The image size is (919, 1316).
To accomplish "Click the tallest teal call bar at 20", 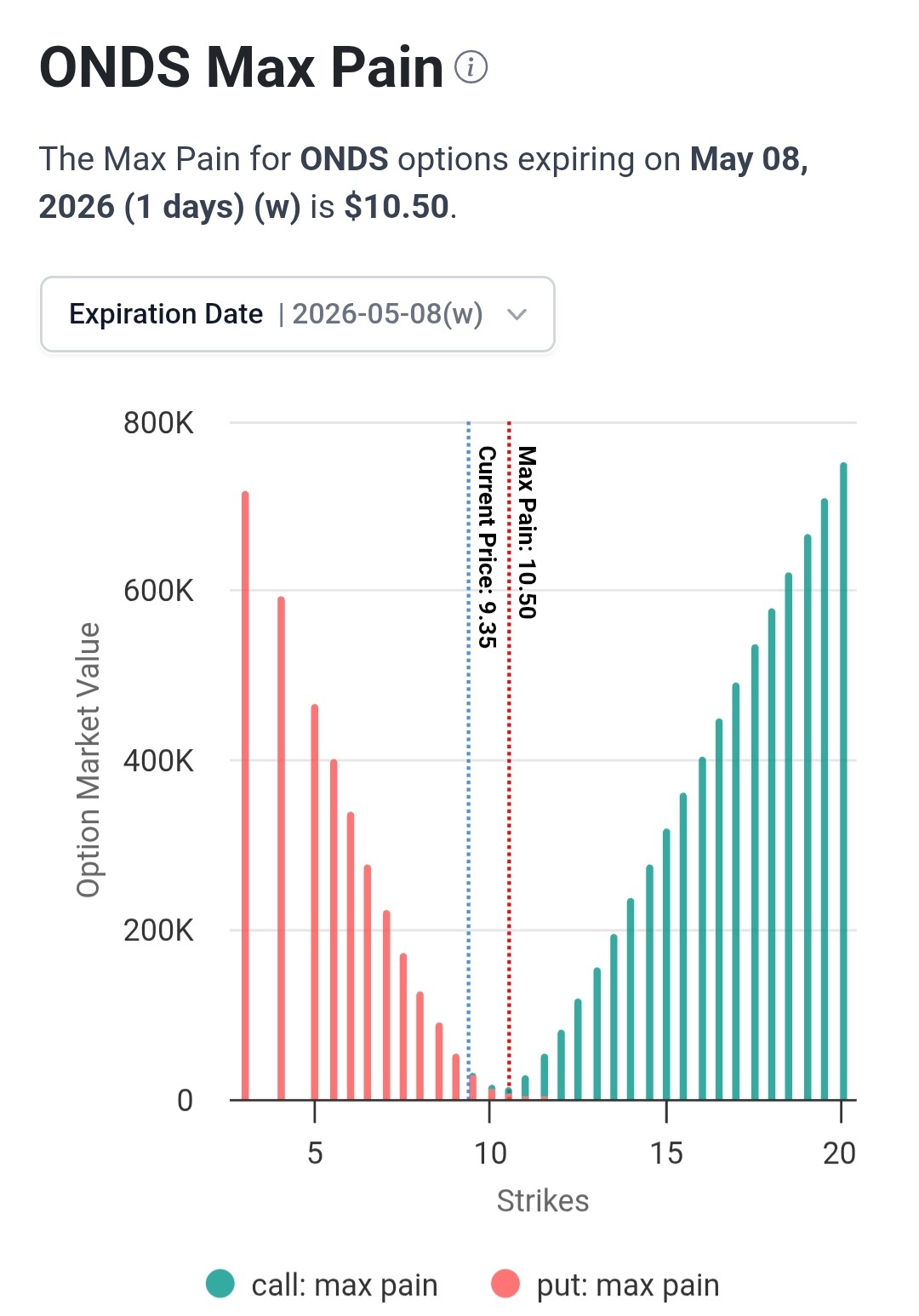I will (843, 781).
